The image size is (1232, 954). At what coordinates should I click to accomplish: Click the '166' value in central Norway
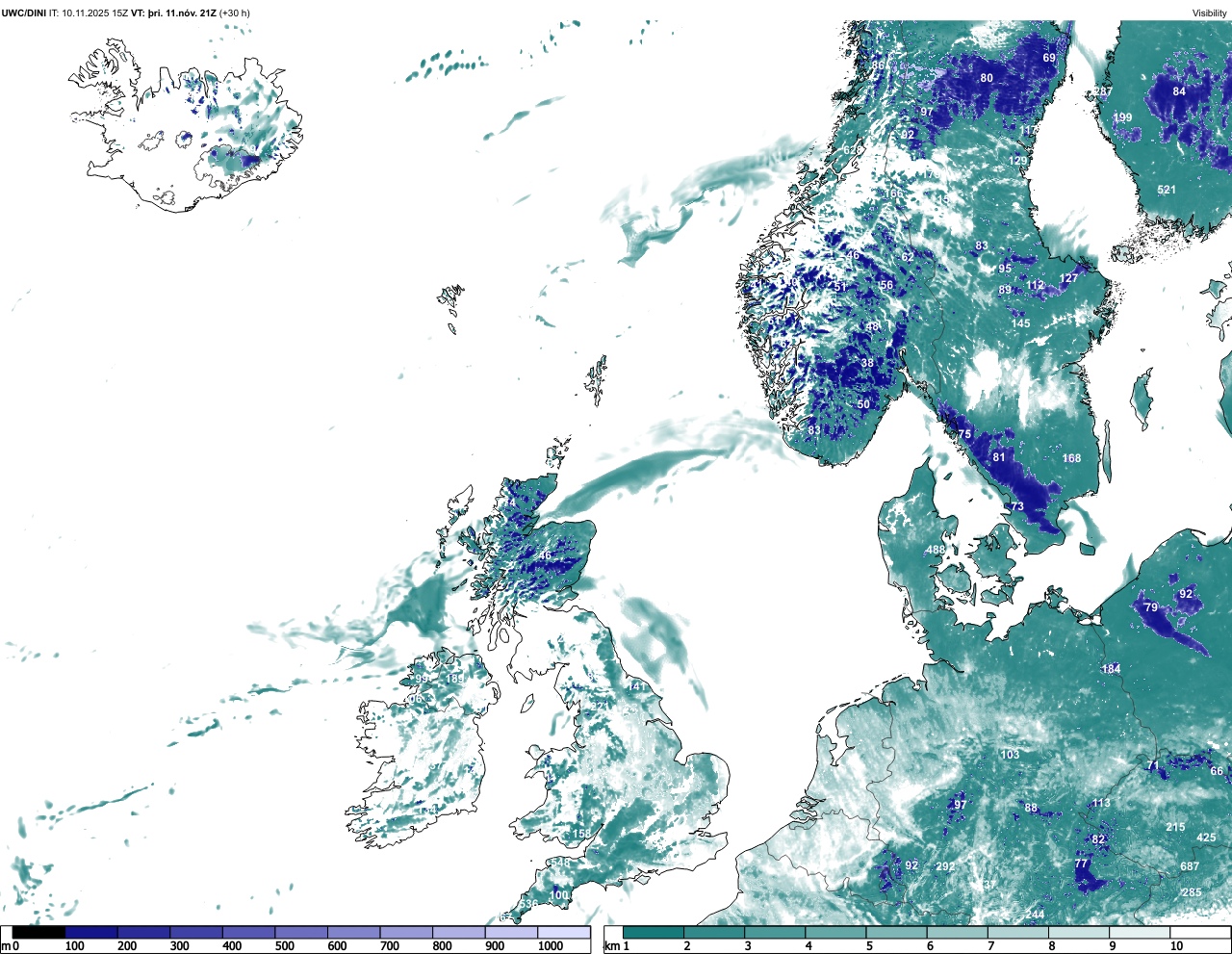[894, 193]
